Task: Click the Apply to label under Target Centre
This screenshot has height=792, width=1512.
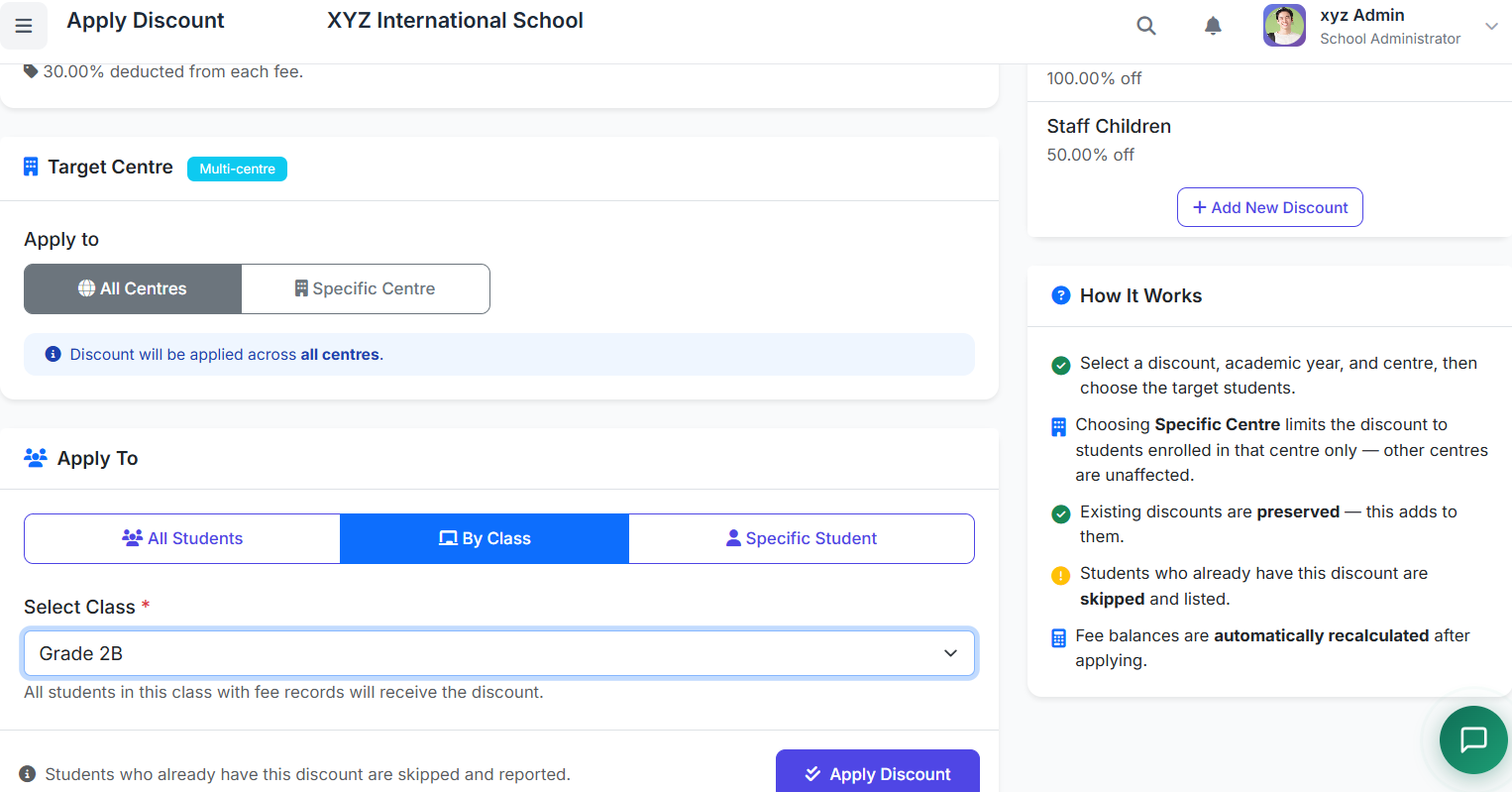Action: pos(61,239)
